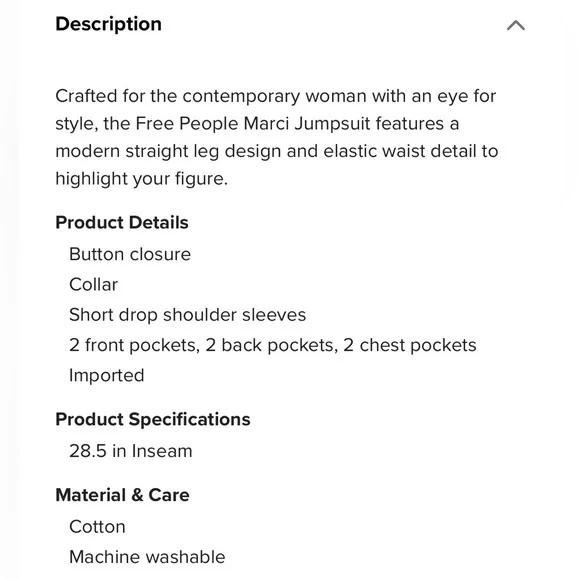Click the Cotton material item

97,527
